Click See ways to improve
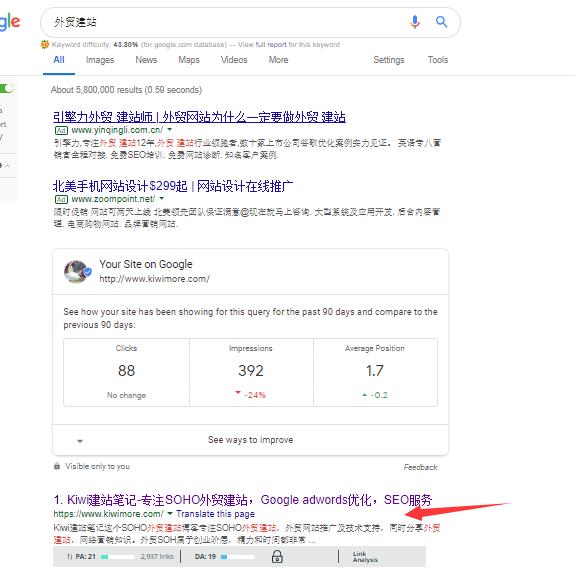Image resolution: width=575 pixels, height=570 pixels. pos(250,439)
